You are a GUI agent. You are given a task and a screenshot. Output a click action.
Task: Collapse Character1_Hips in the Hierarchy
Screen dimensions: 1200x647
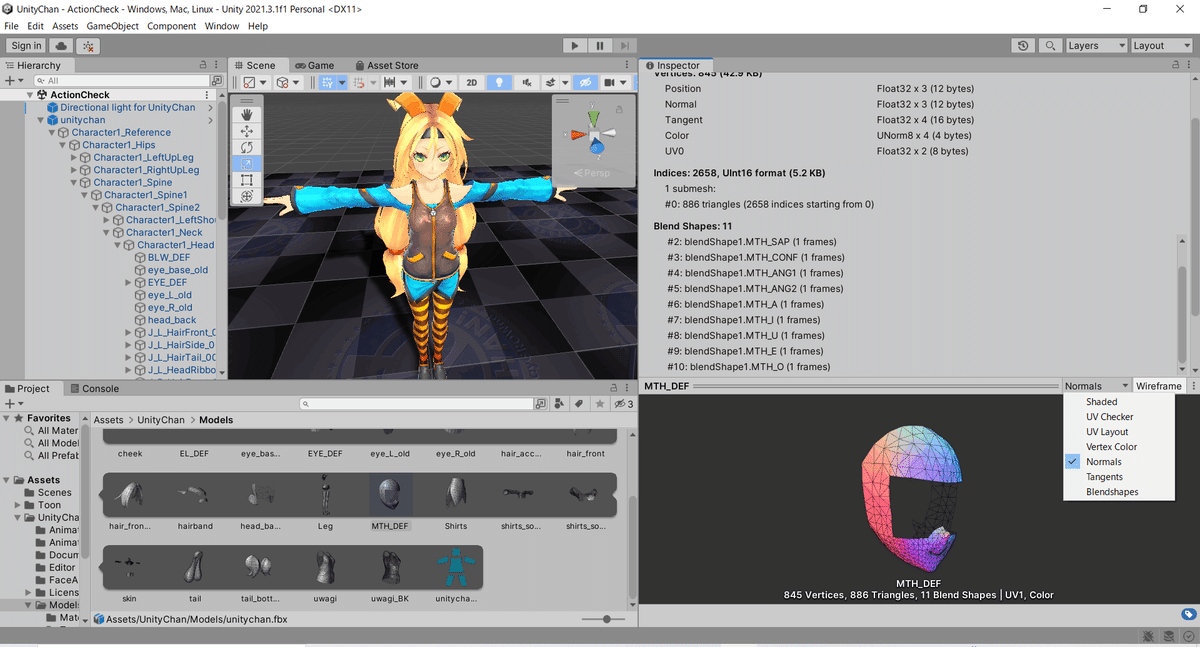tap(63, 145)
